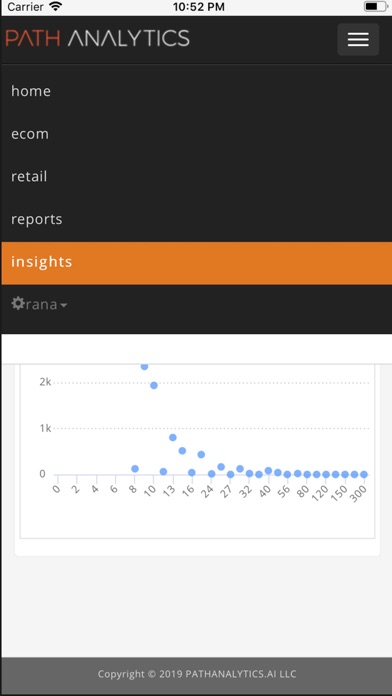Viewport: 392px width, 696px height.
Task: Click the x-axis label 120
Action: point(320,492)
